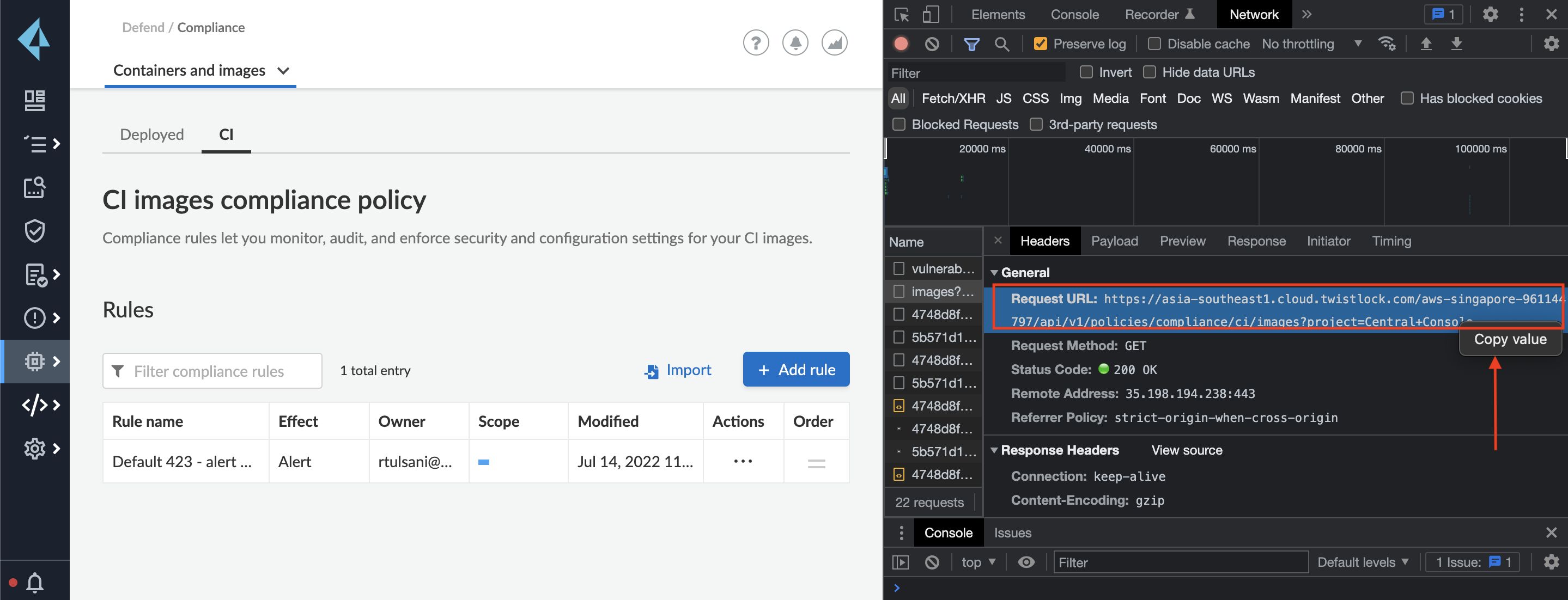1568x600 pixels.
Task: Uncheck the Preserve log checkbox
Action: click(1040, 44)
